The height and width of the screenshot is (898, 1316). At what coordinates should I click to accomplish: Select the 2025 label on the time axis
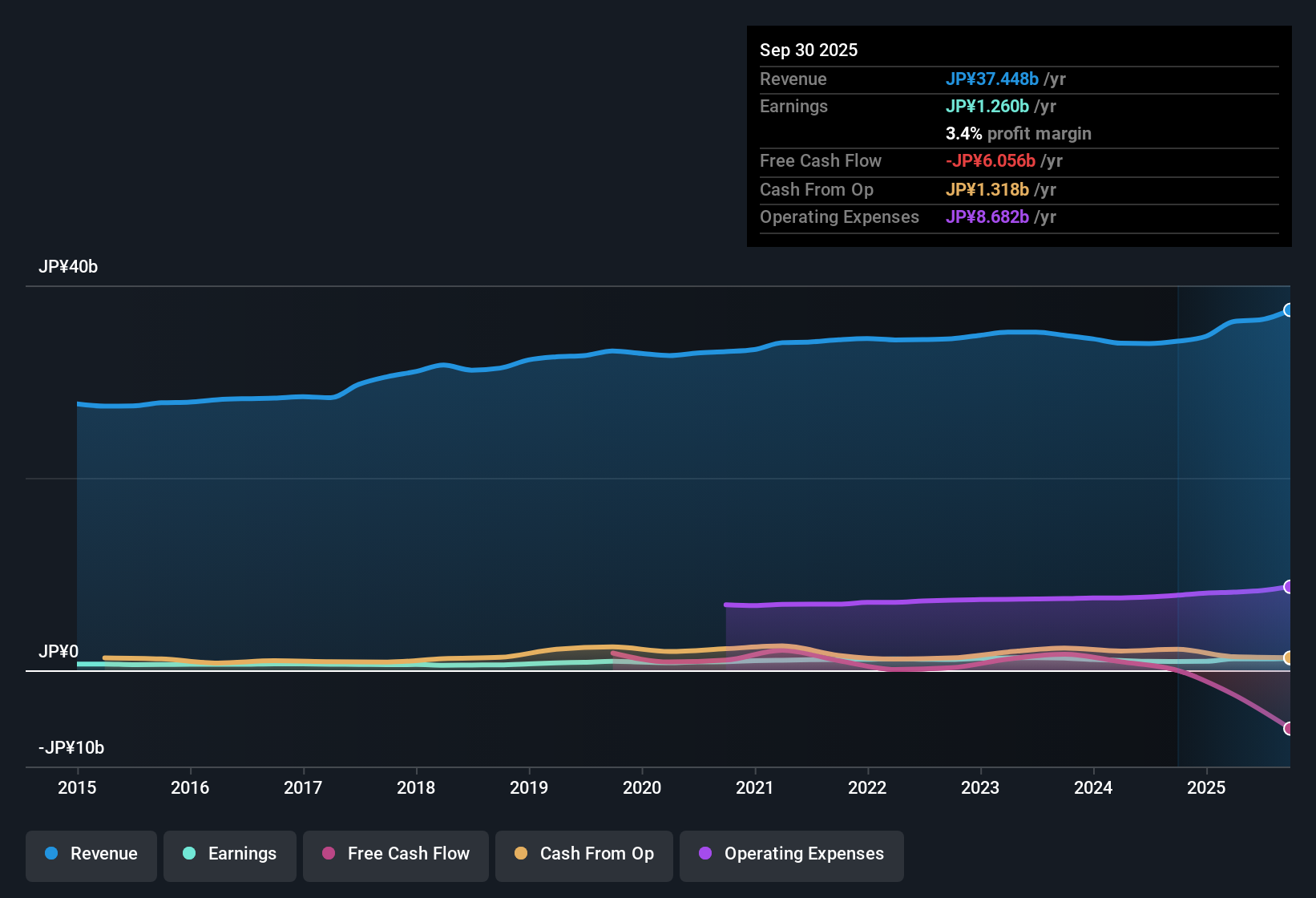pos(1207,788)
